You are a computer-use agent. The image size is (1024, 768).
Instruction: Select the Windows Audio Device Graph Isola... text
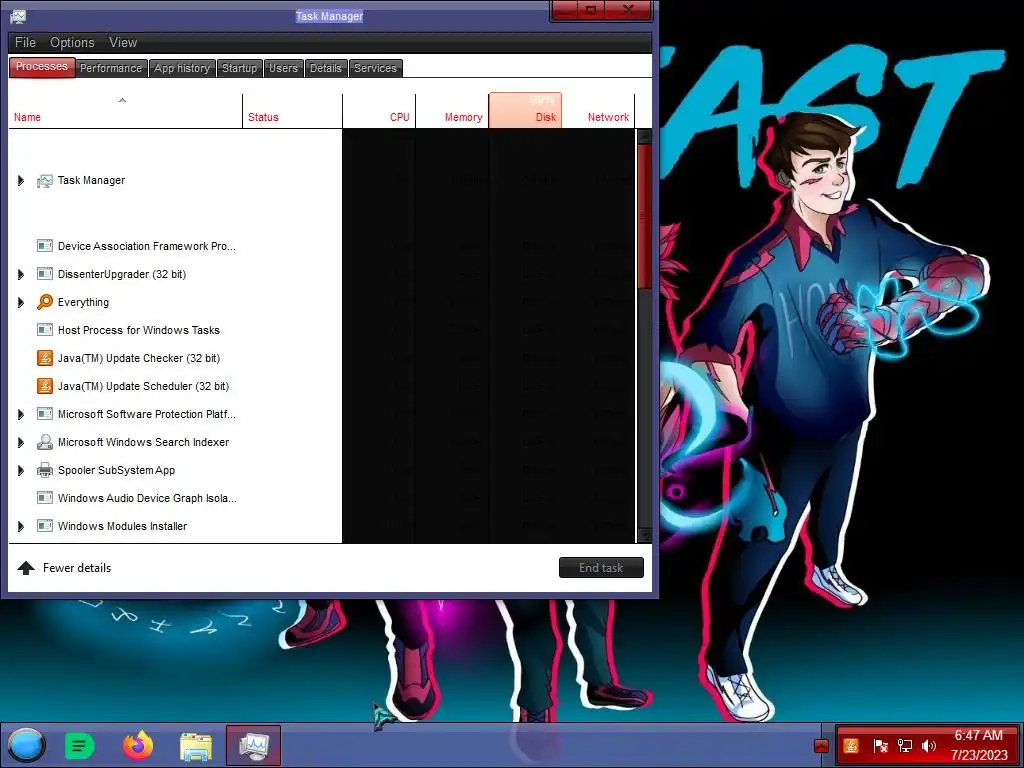pos(147,498)
